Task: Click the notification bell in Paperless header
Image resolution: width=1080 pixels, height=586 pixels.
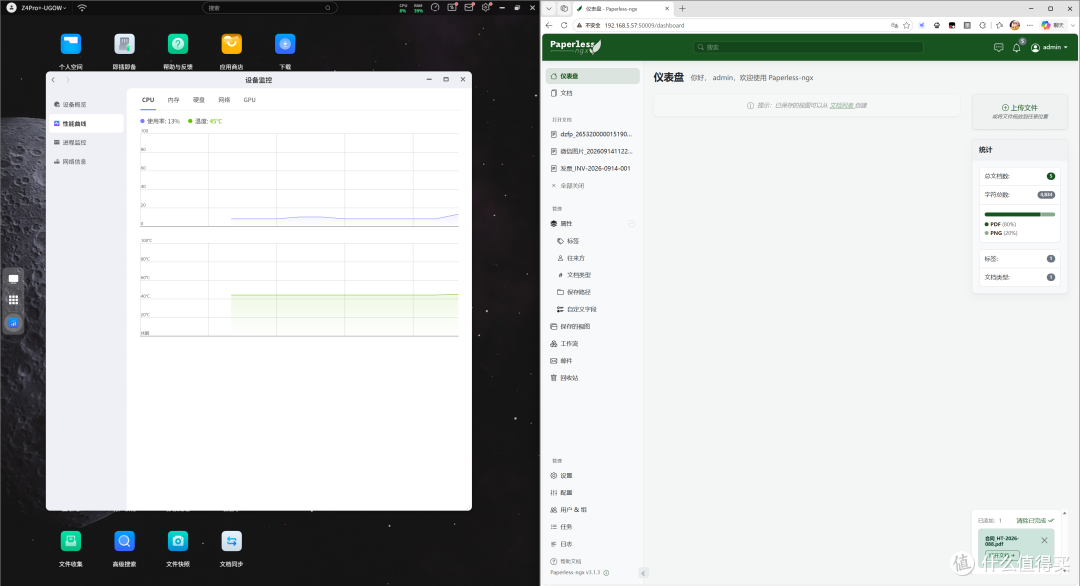Action: coord(1017,48)
